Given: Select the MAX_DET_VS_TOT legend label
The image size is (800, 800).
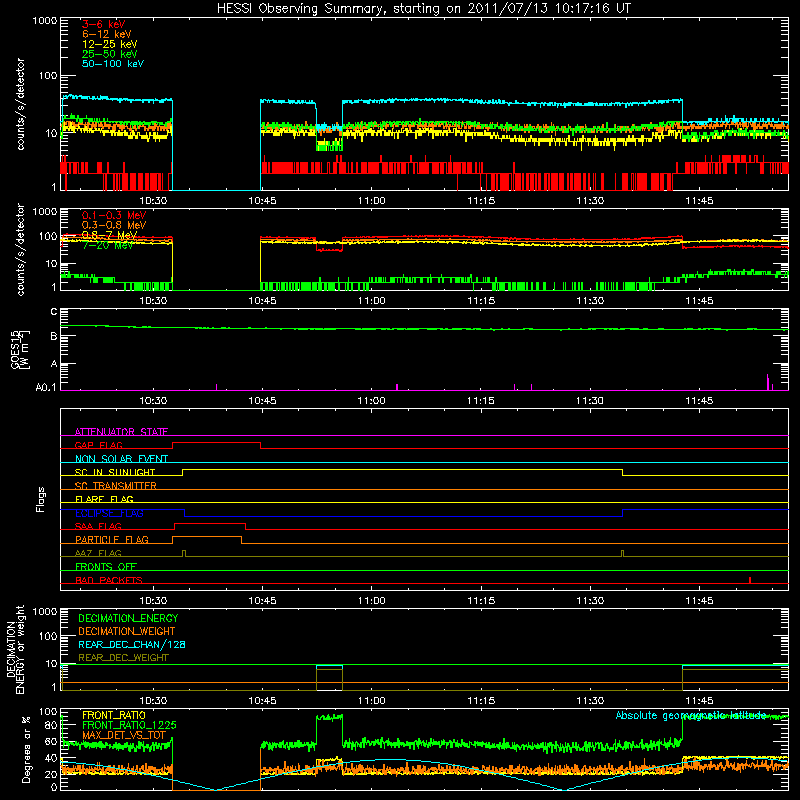Looking at the screenshot, I should pos(124,735).
